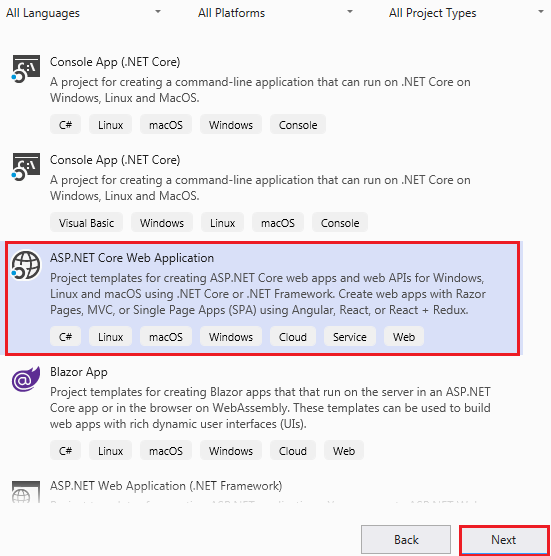This screenshot has height=556, width=551.
Task: Click the Next button
Action: (x=504, y=540)
